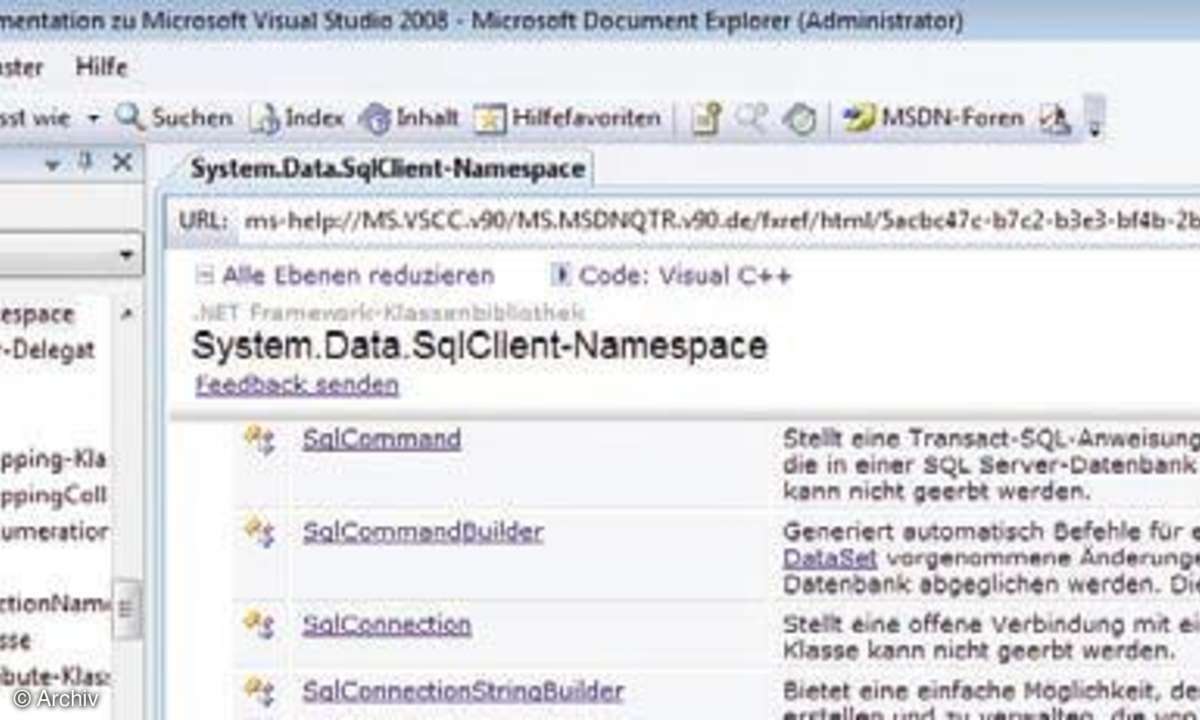Select the 'espace' tree entry in left panel
This screenshot has width=1200, height=720.
tap(37, 314)
